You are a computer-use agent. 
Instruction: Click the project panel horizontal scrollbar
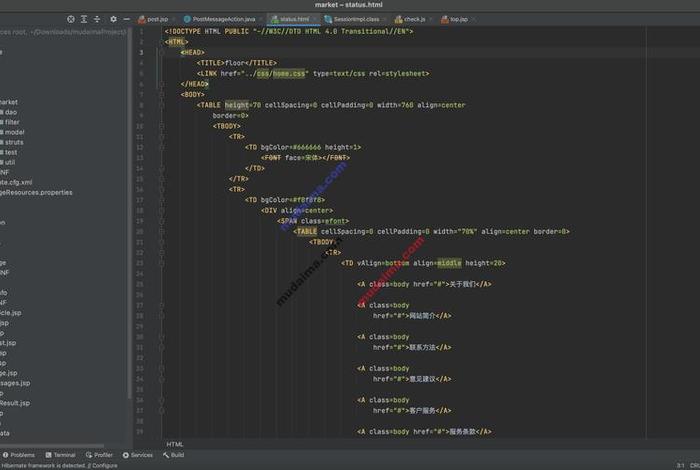click(x=52, y=445)
